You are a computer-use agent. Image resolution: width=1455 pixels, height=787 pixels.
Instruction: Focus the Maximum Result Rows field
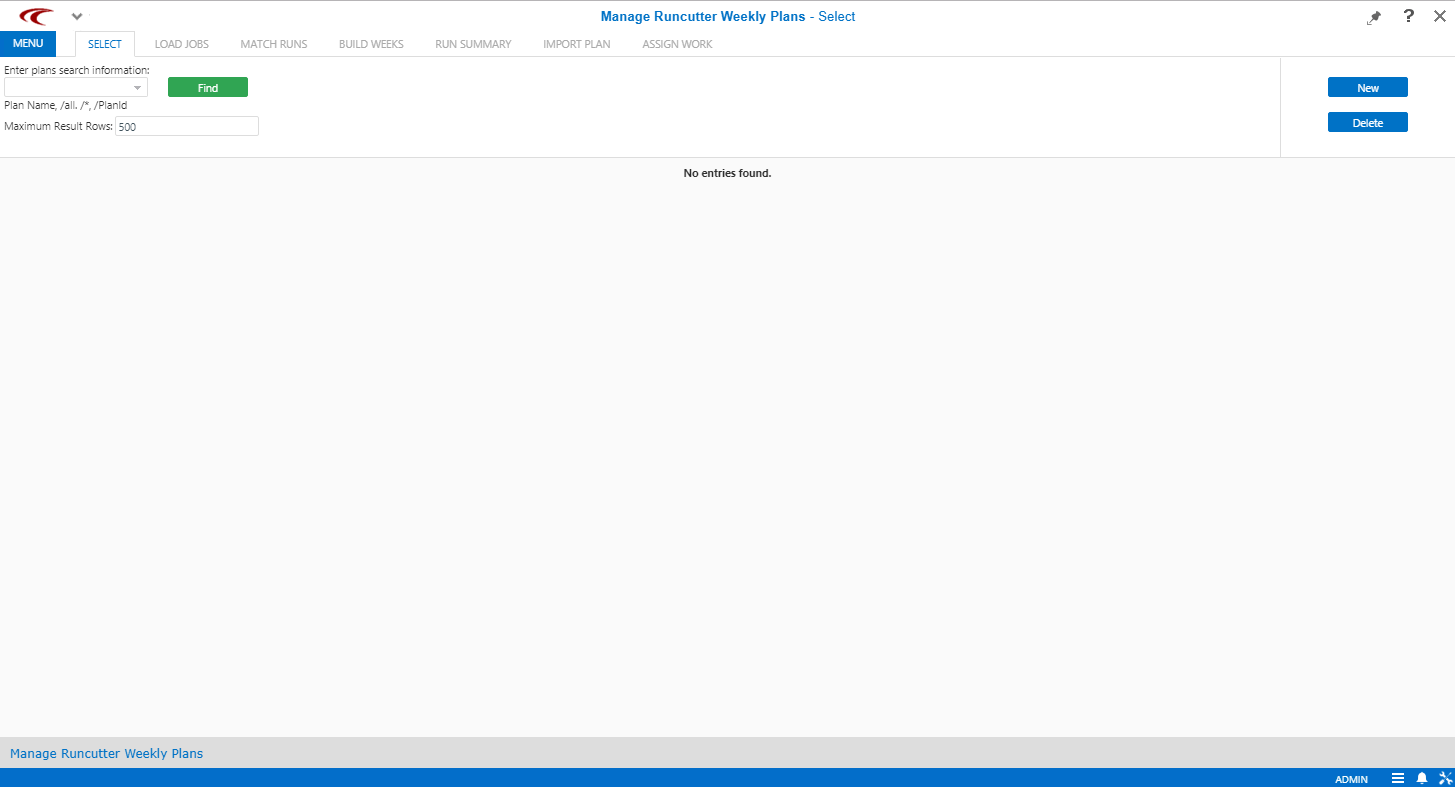coord(187,127)
